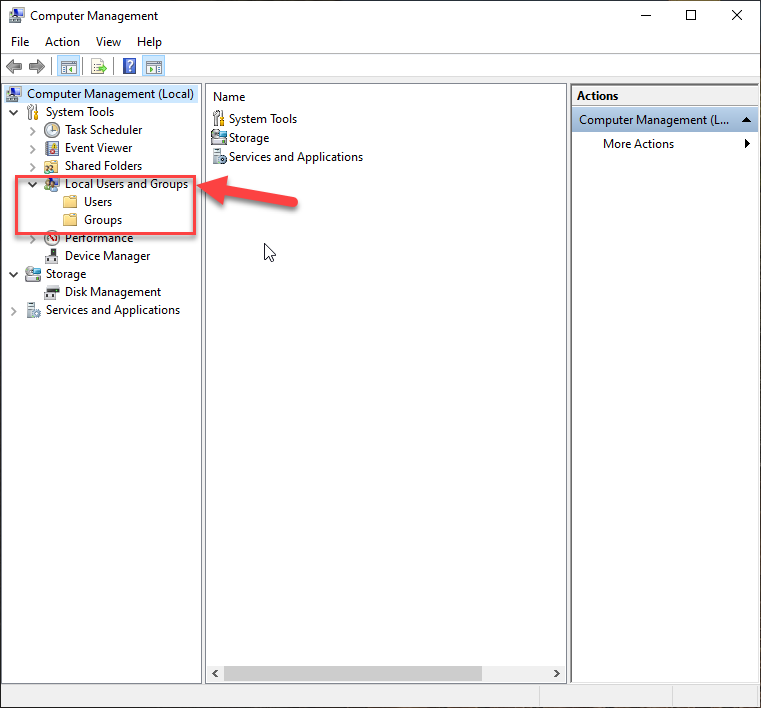
Task: Toggle Show/Hide Action Pane button
Action: click(x=153, y=67)
